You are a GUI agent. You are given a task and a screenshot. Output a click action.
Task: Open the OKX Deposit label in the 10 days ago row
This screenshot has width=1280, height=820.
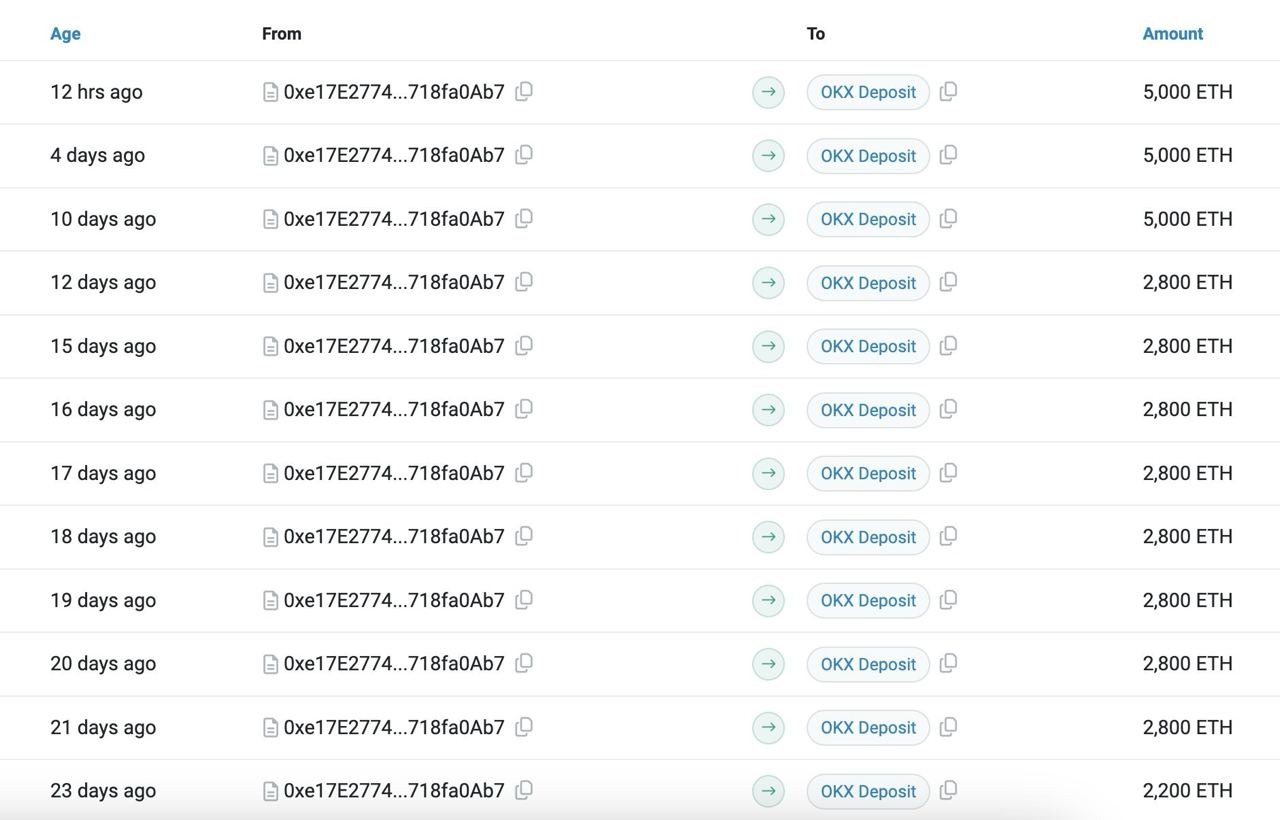click(x=868, y=219)
